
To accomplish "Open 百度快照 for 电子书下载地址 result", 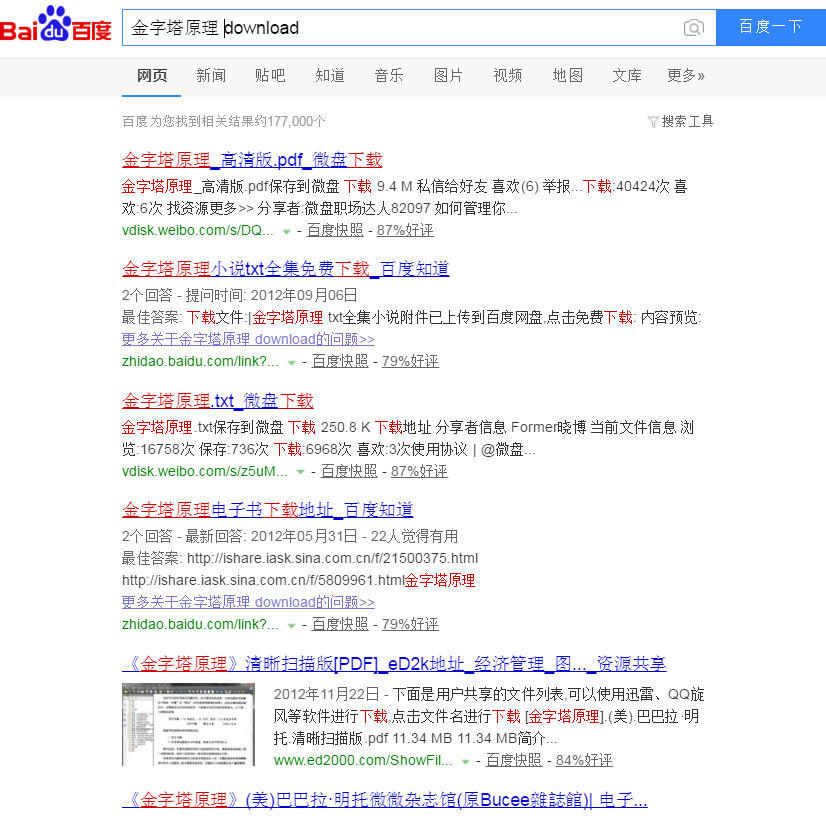I will click(x=340, y=624).
